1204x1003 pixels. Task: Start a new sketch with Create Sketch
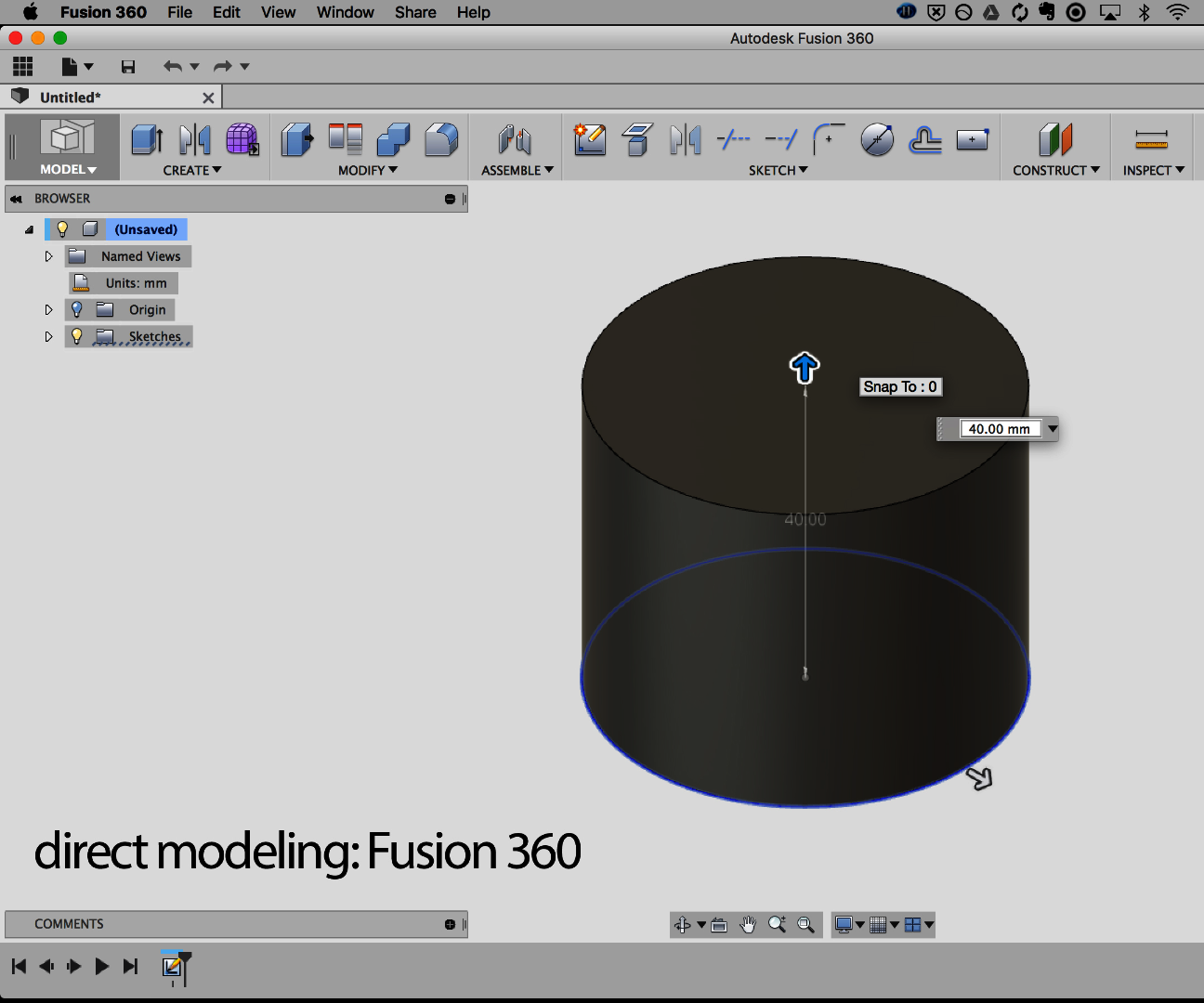(590, 139)
